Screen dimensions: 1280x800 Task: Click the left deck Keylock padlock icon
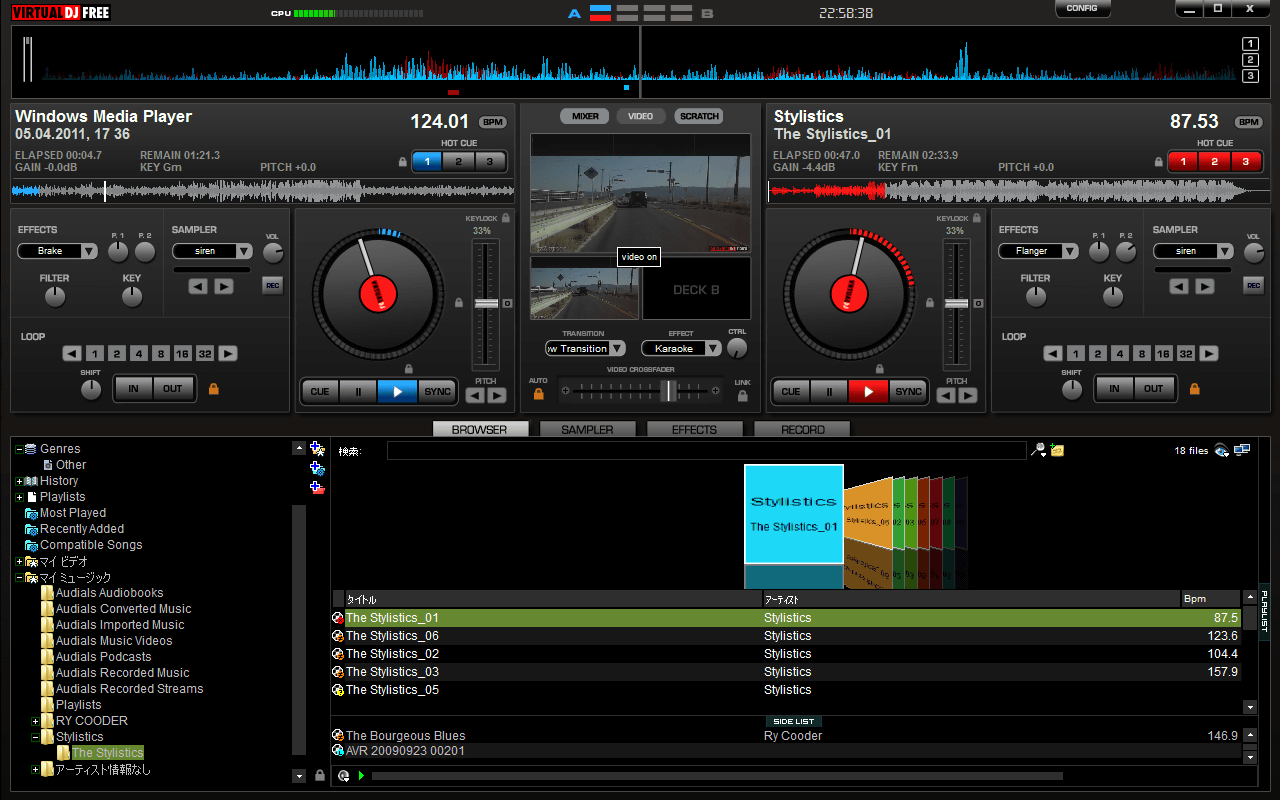point(506,218)
